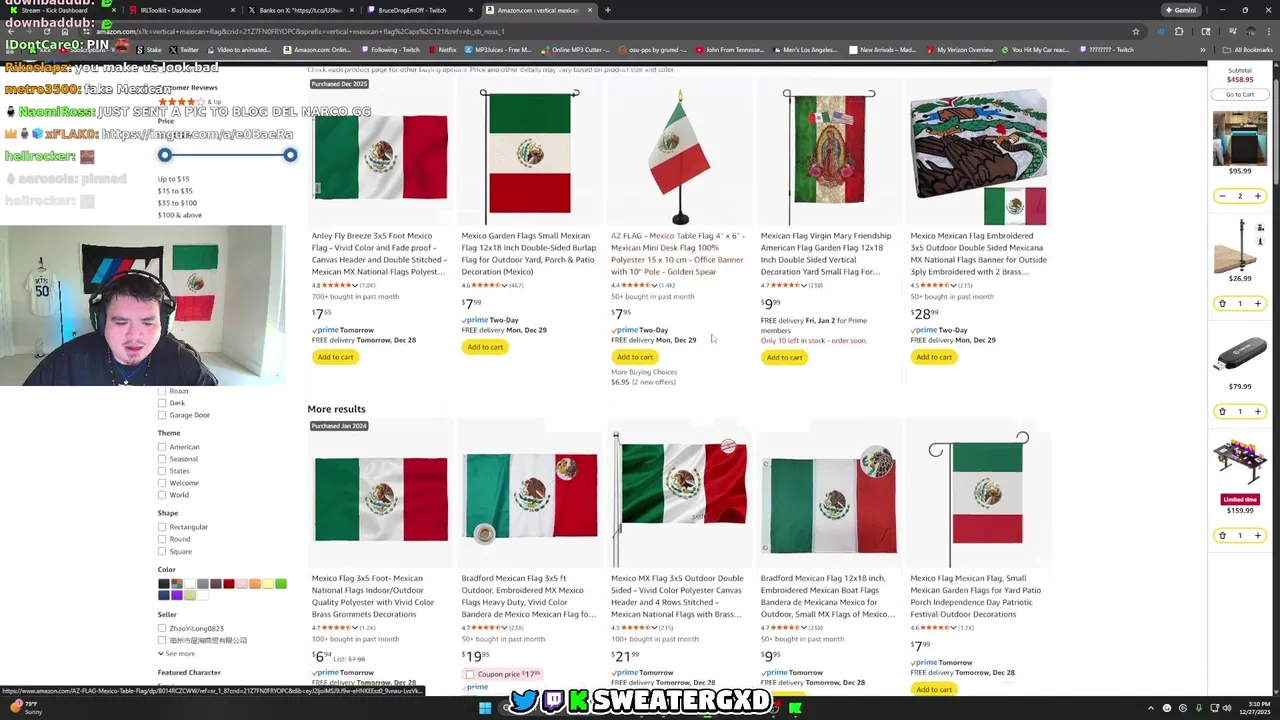The height and width of the screenshot is (720, 1280).
Task: Add Virgin Mary Friendship flag to cart
Action: click(x=784, y=357)
